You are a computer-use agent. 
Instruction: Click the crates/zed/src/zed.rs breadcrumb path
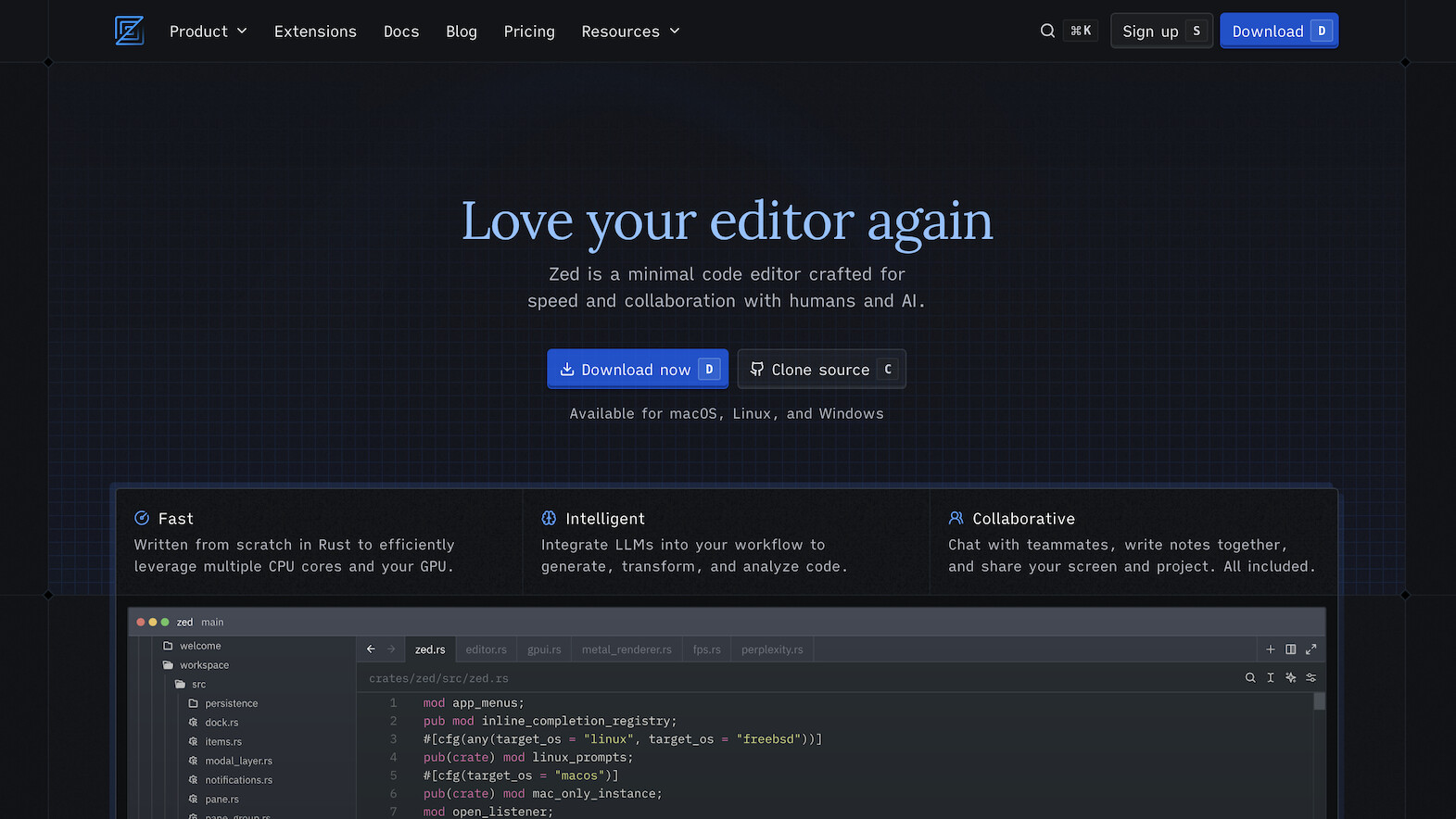(x=438, y=678)
